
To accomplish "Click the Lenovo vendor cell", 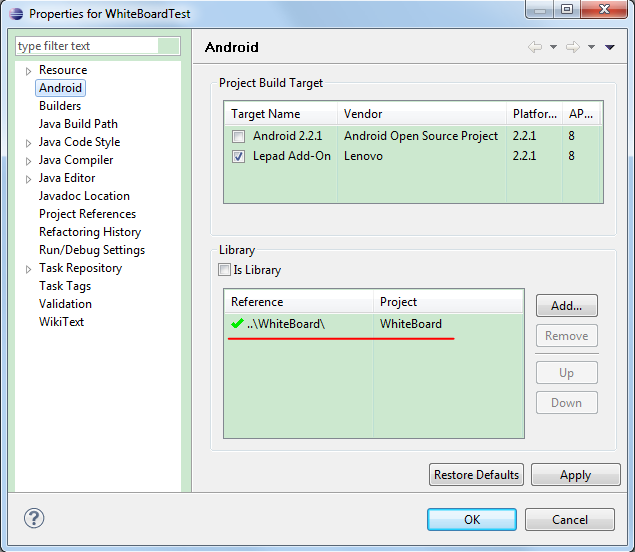I will (363, 156).
